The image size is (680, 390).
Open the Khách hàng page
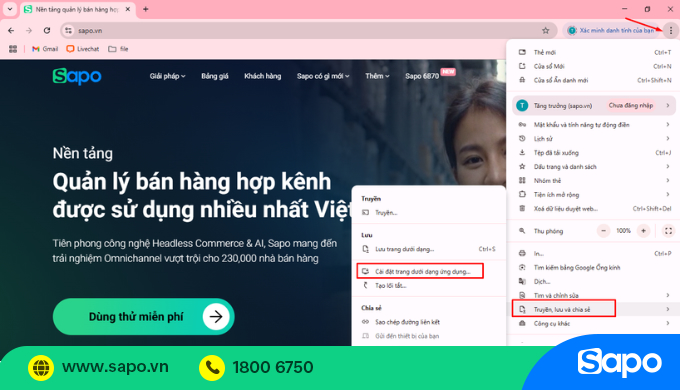coord(262,76)
